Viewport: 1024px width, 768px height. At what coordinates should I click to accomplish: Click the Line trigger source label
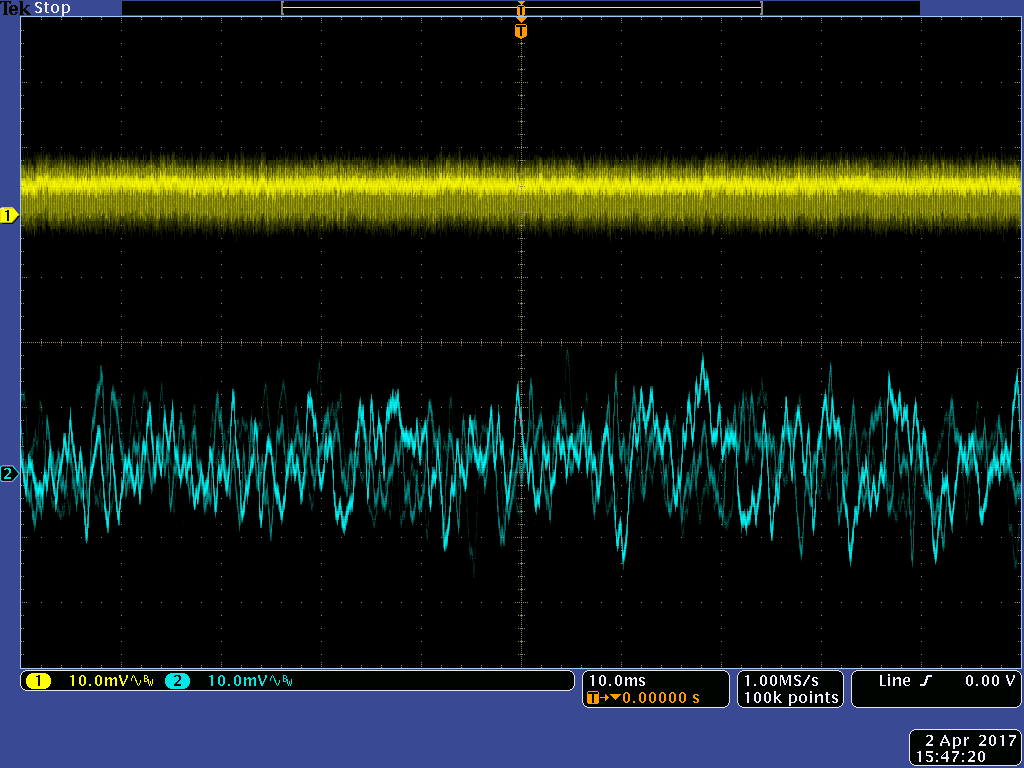click(x=894, y=681)
